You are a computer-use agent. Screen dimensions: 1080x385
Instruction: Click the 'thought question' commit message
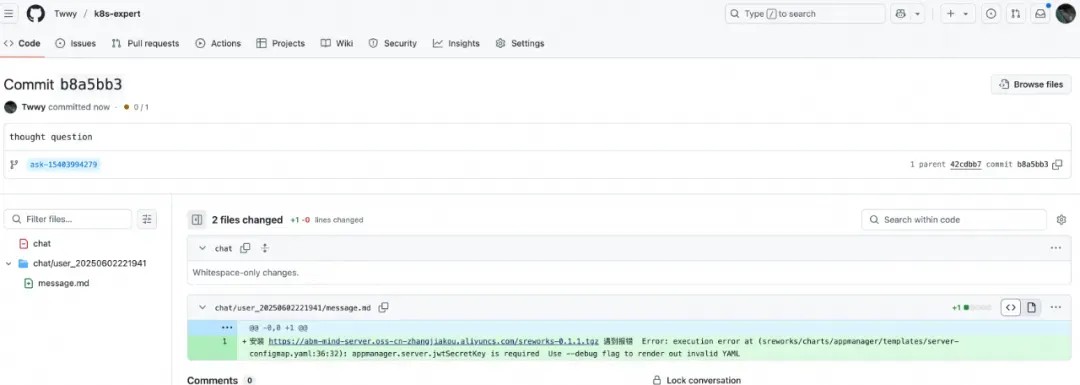pyautogui.click(x=51, y=137)
